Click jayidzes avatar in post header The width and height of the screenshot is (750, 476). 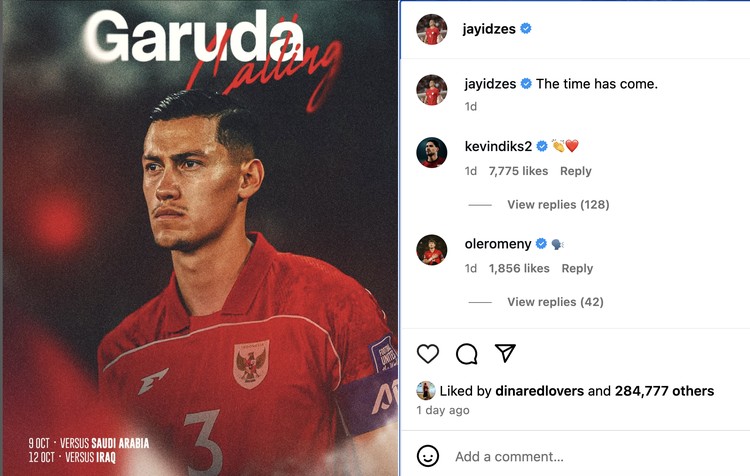431,29
